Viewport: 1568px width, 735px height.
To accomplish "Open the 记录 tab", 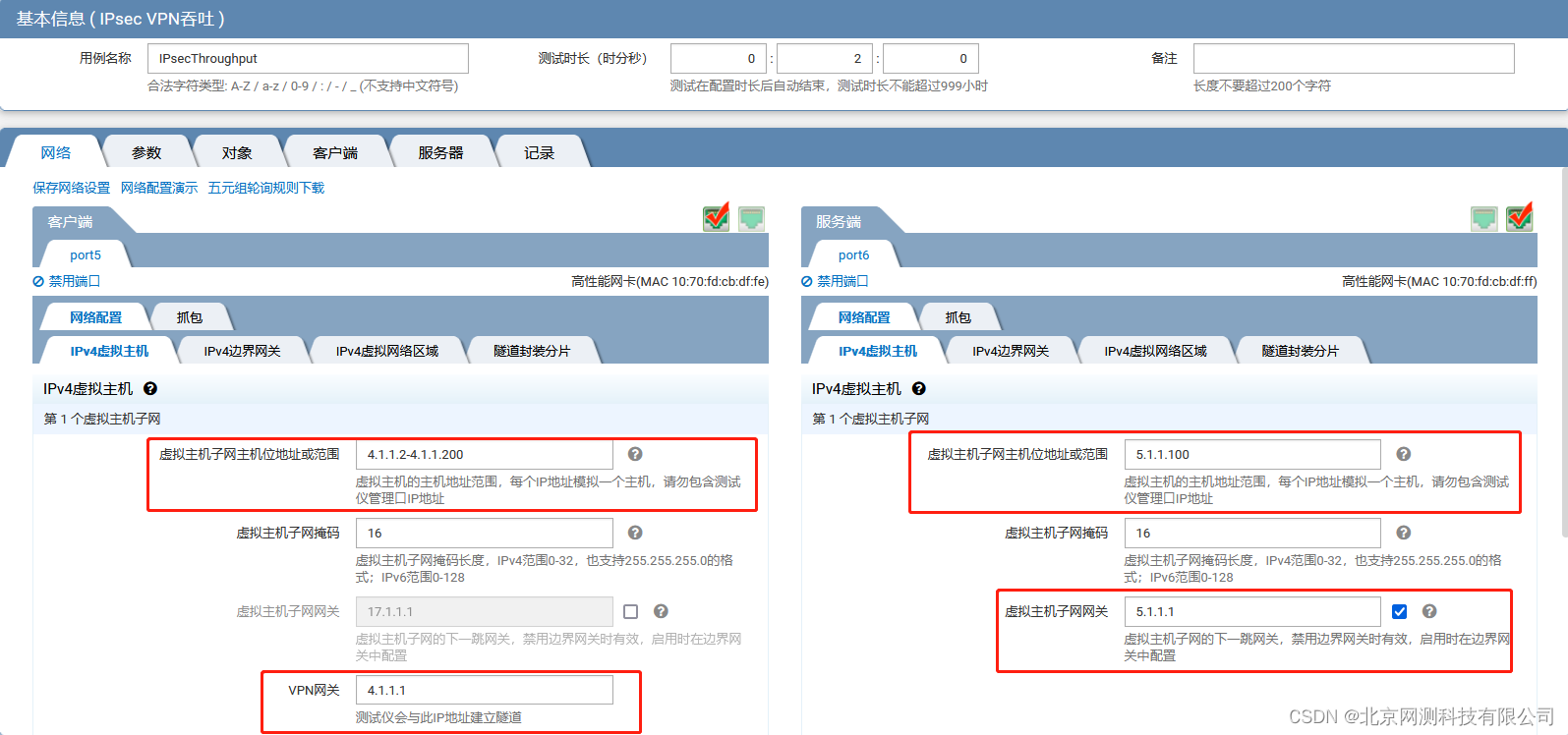I will [539, 152].
